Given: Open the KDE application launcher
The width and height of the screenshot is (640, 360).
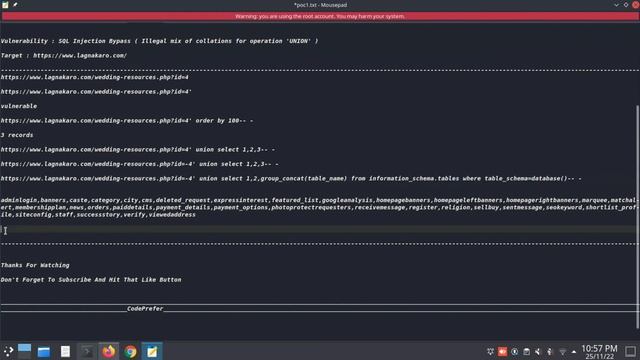Looking at the screenshot, I should click(x=8, y=351).
